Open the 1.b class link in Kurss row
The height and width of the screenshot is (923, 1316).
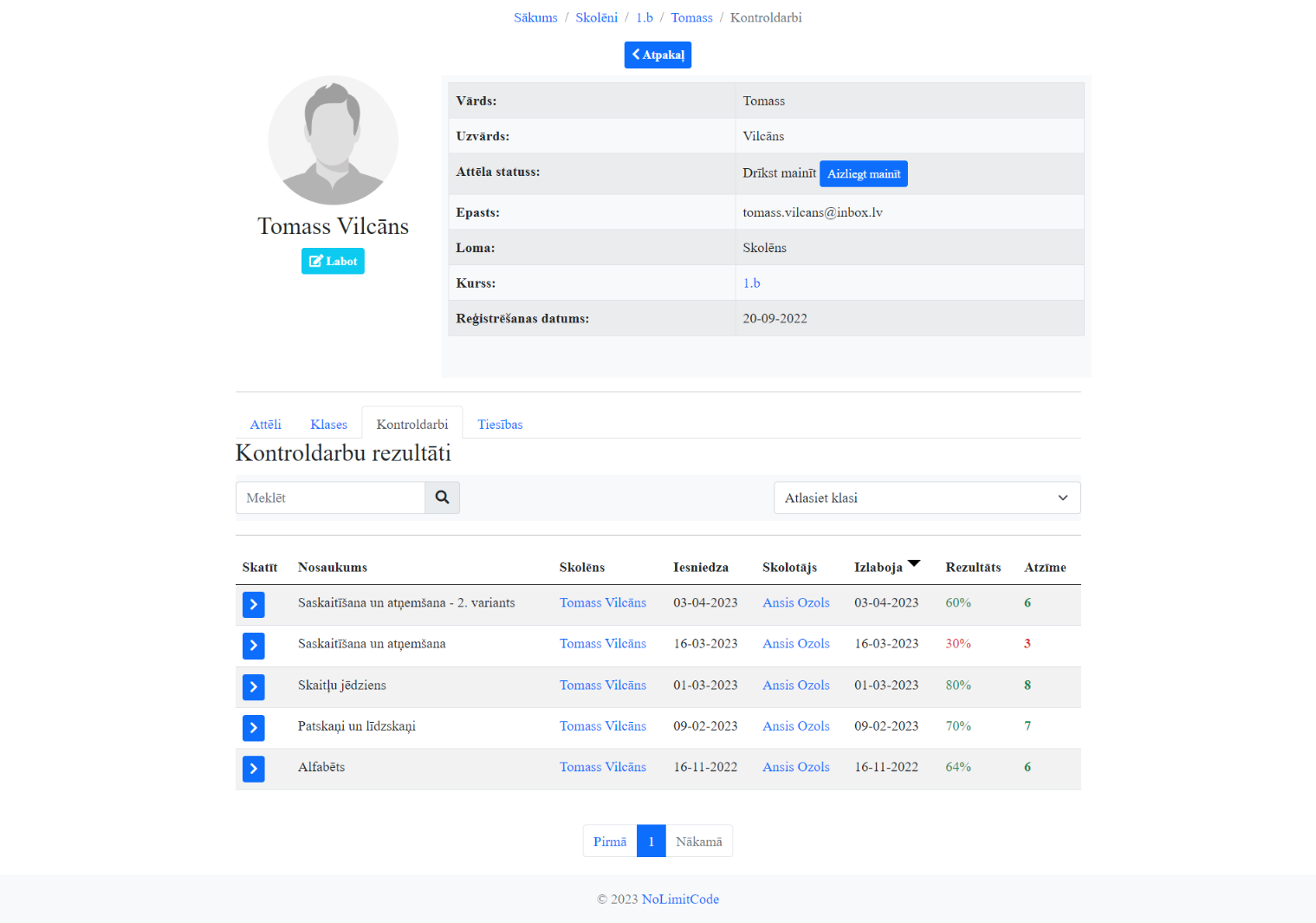(751, 283)
